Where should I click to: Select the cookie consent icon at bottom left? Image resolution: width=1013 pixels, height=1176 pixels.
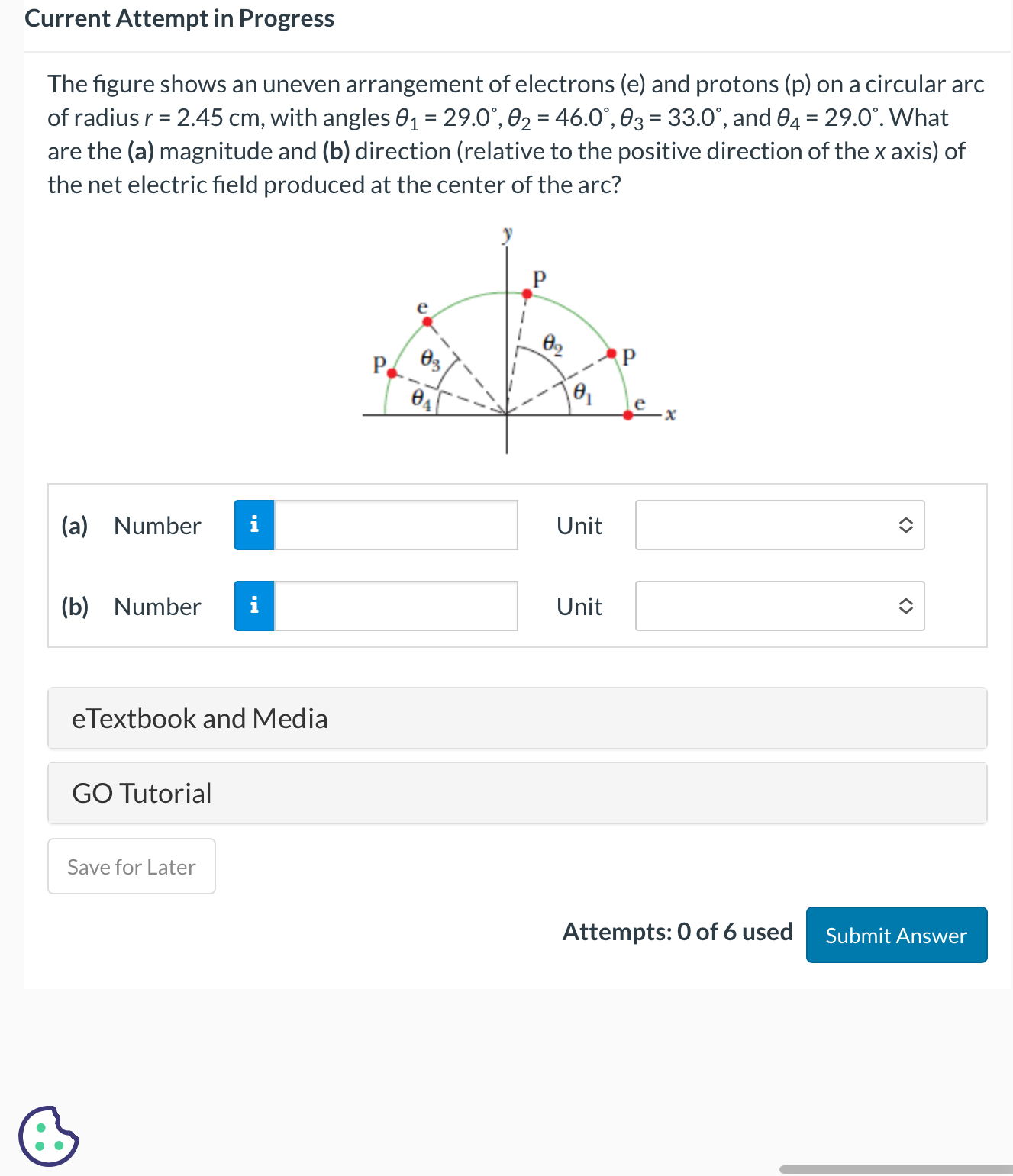pos(47,1137)
